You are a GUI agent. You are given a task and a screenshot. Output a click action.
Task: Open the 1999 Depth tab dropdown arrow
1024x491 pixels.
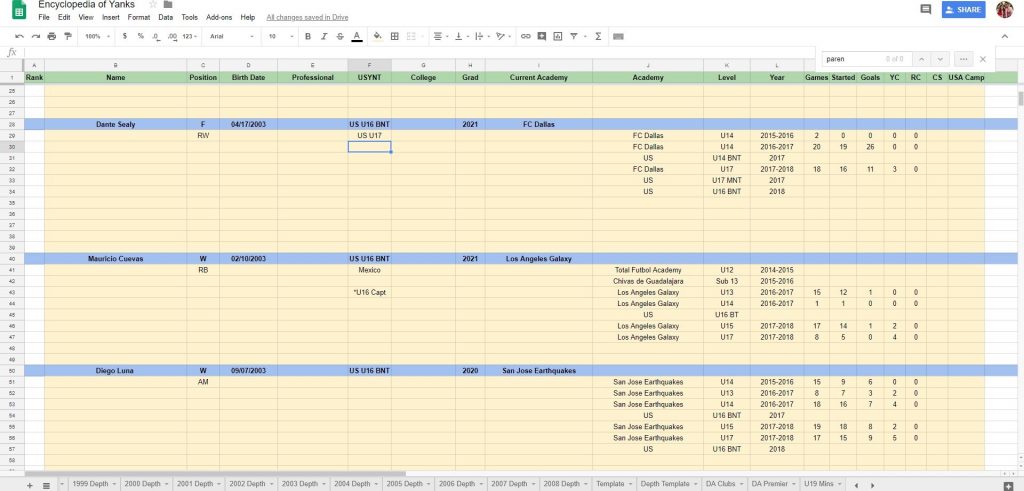tap(114, 484)
